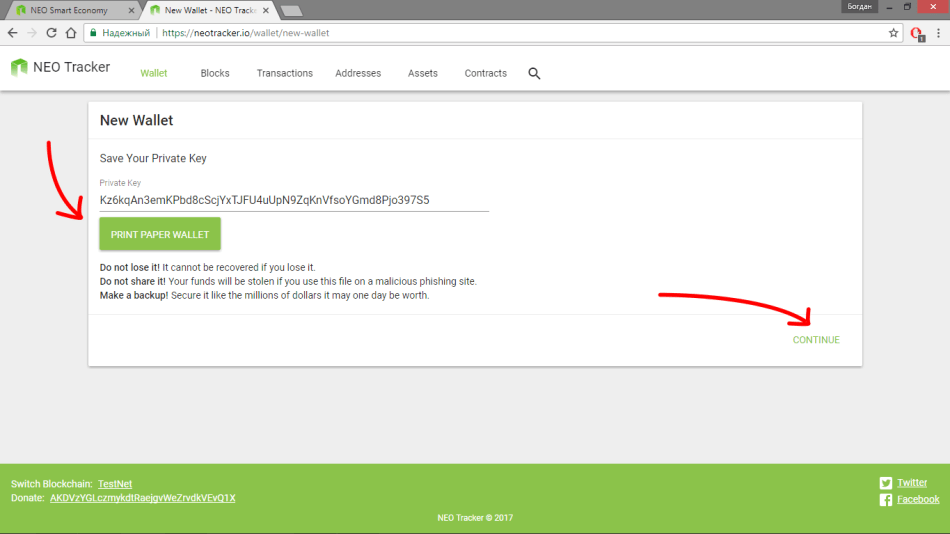950x534 pixels.
Task: Click the green padlock secure icon
Action: [93, 33]
